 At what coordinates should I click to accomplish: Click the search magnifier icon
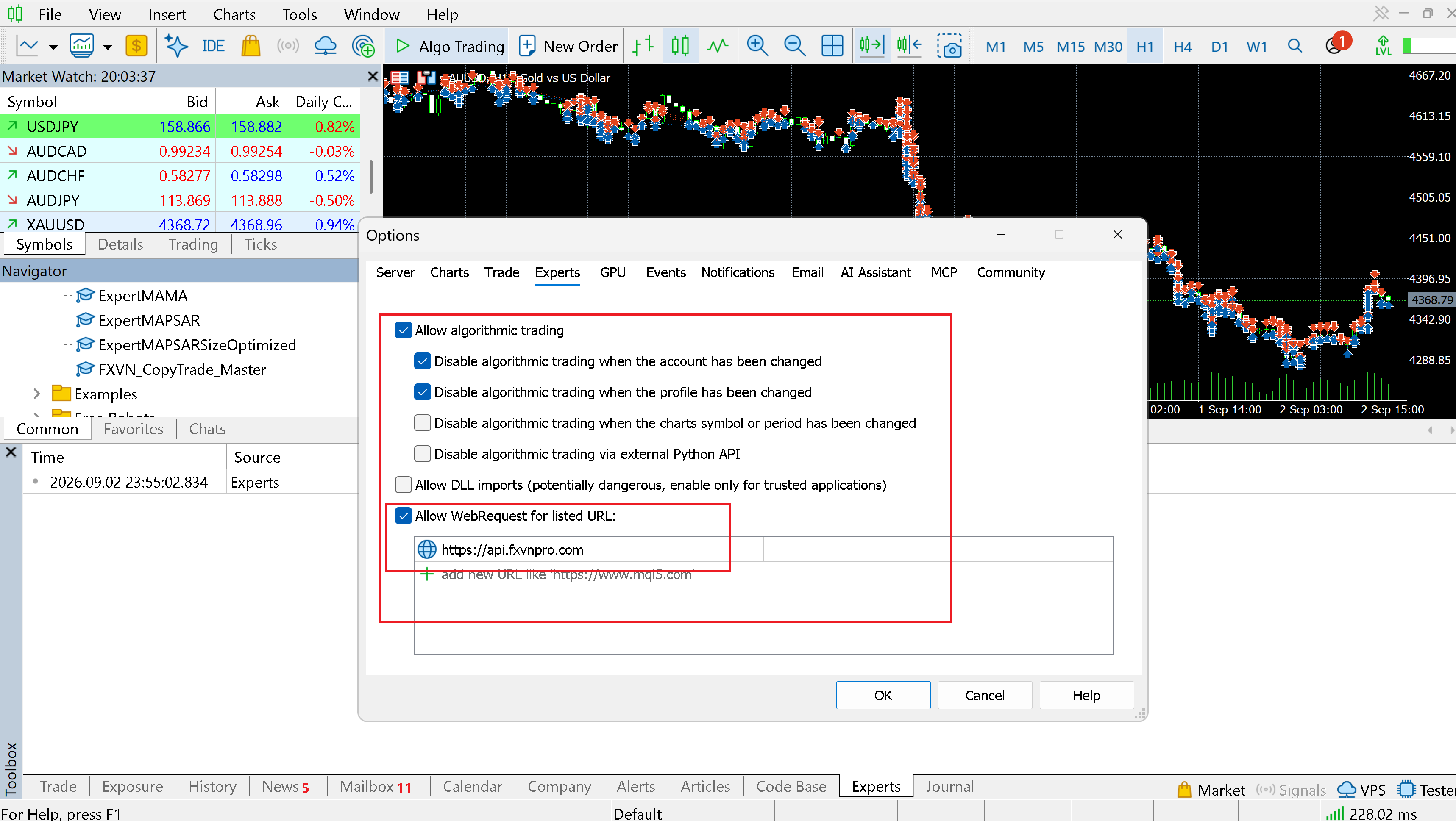1295,46
